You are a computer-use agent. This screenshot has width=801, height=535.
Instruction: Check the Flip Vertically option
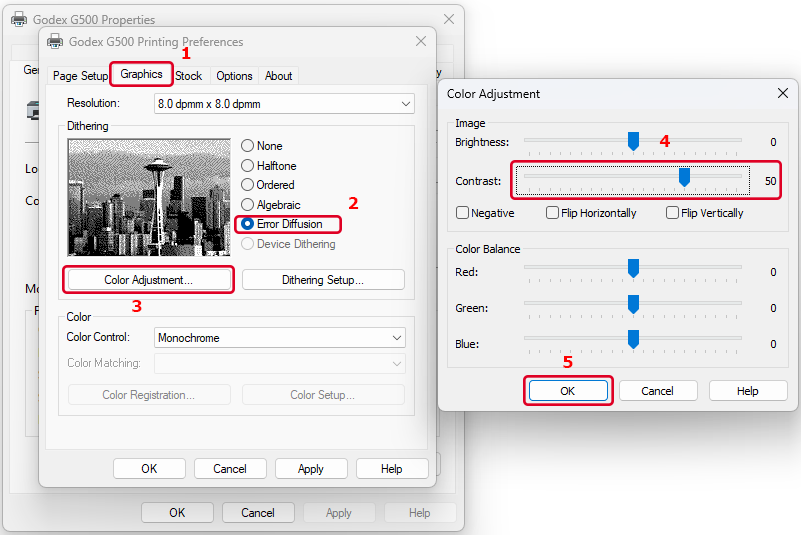point(672,213)
